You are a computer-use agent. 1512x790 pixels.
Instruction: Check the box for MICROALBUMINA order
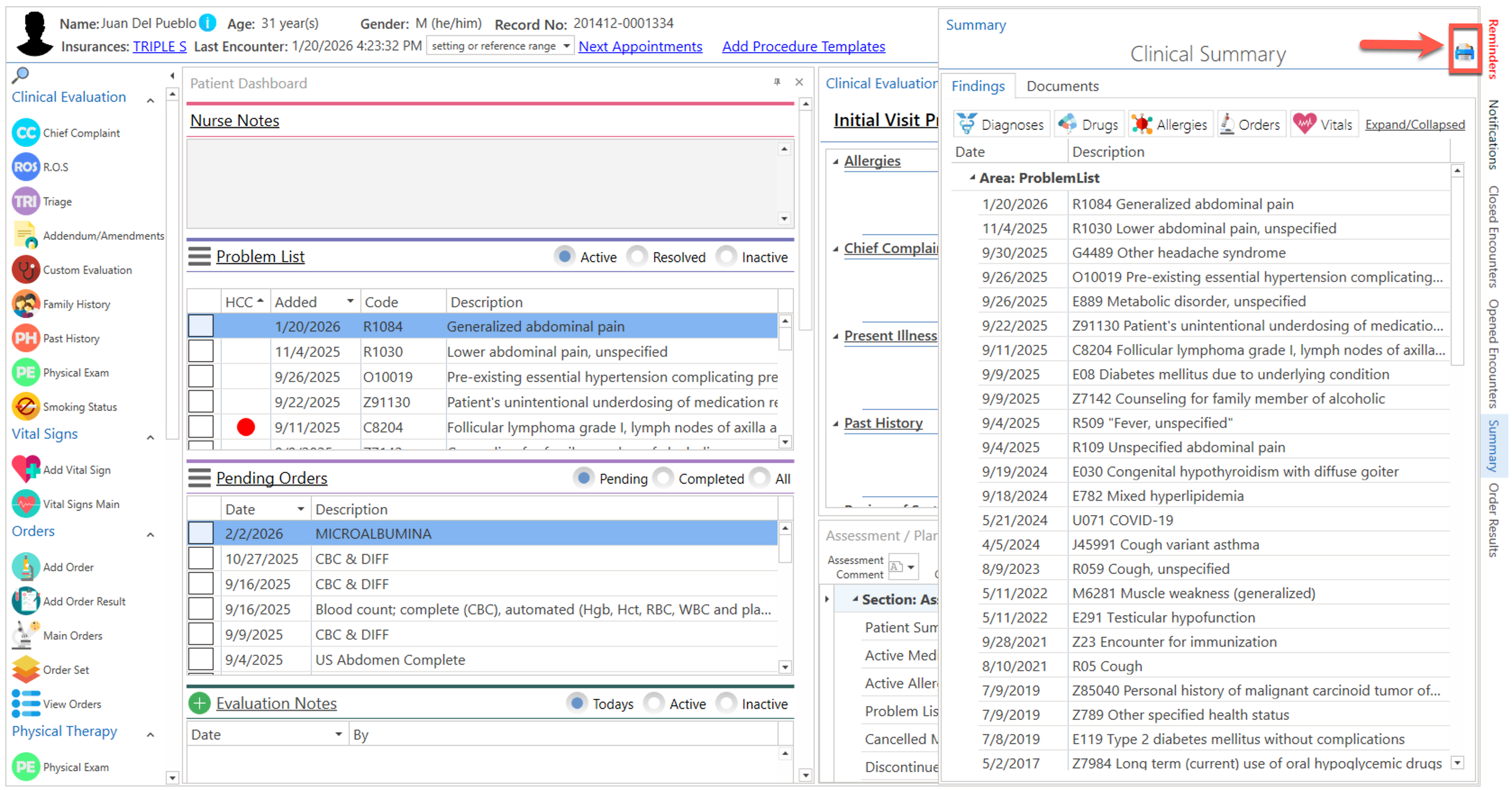tap(201, 533)
